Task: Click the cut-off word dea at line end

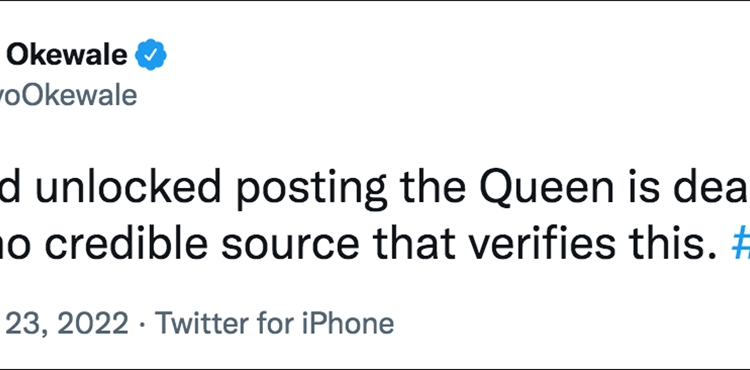Action: (712, 186)
